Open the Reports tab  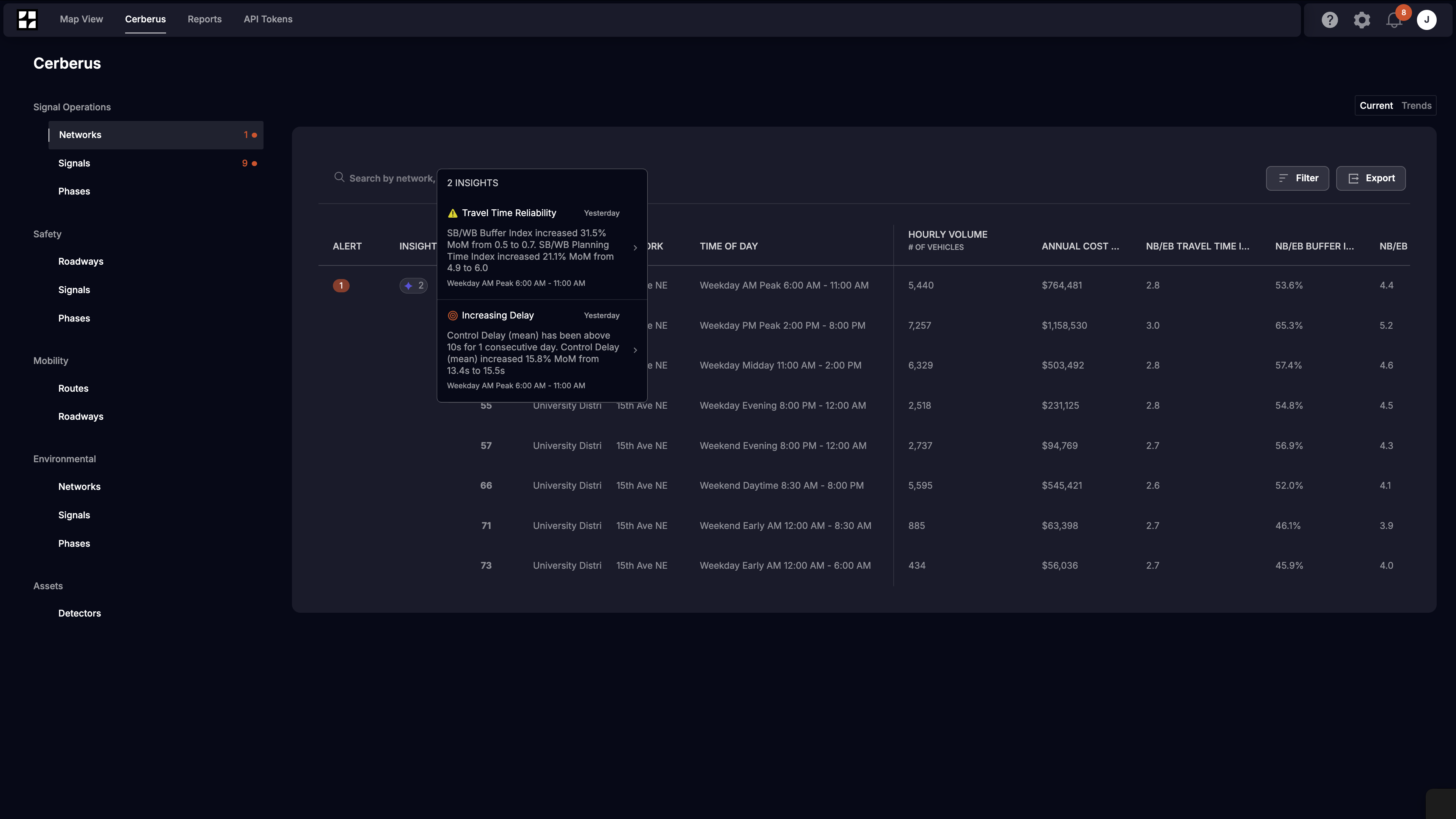[x=205, y=19]
